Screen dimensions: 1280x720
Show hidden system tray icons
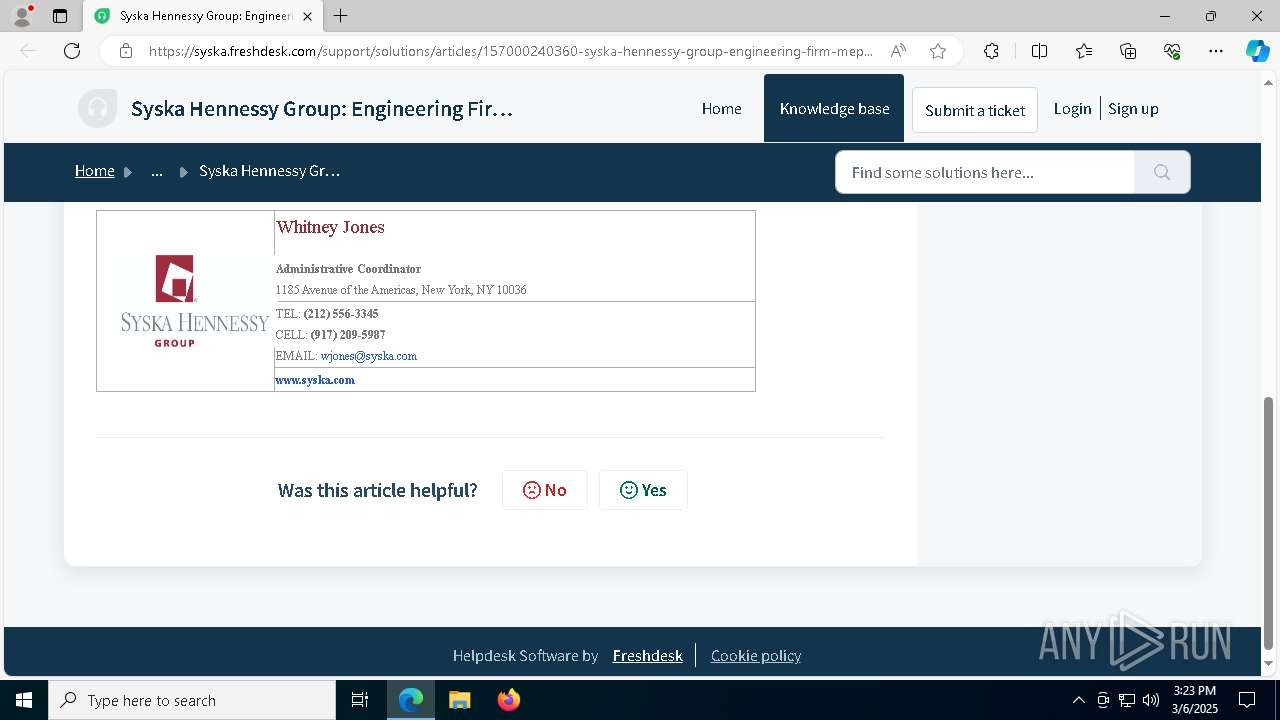point(1078,700)
